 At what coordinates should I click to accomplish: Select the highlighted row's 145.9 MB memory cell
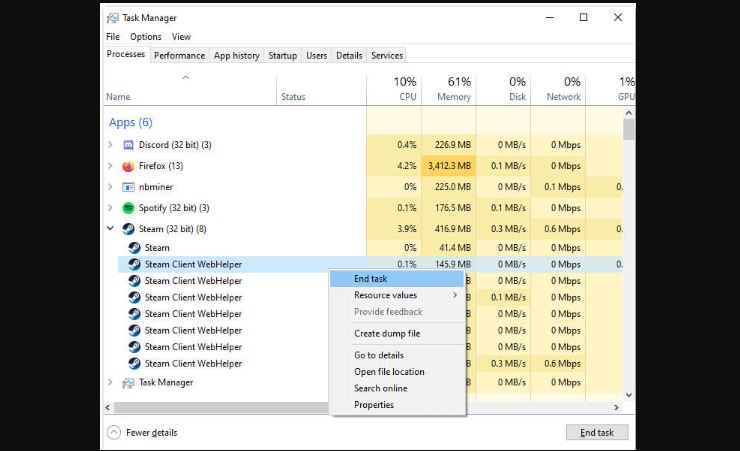point(449,264)
